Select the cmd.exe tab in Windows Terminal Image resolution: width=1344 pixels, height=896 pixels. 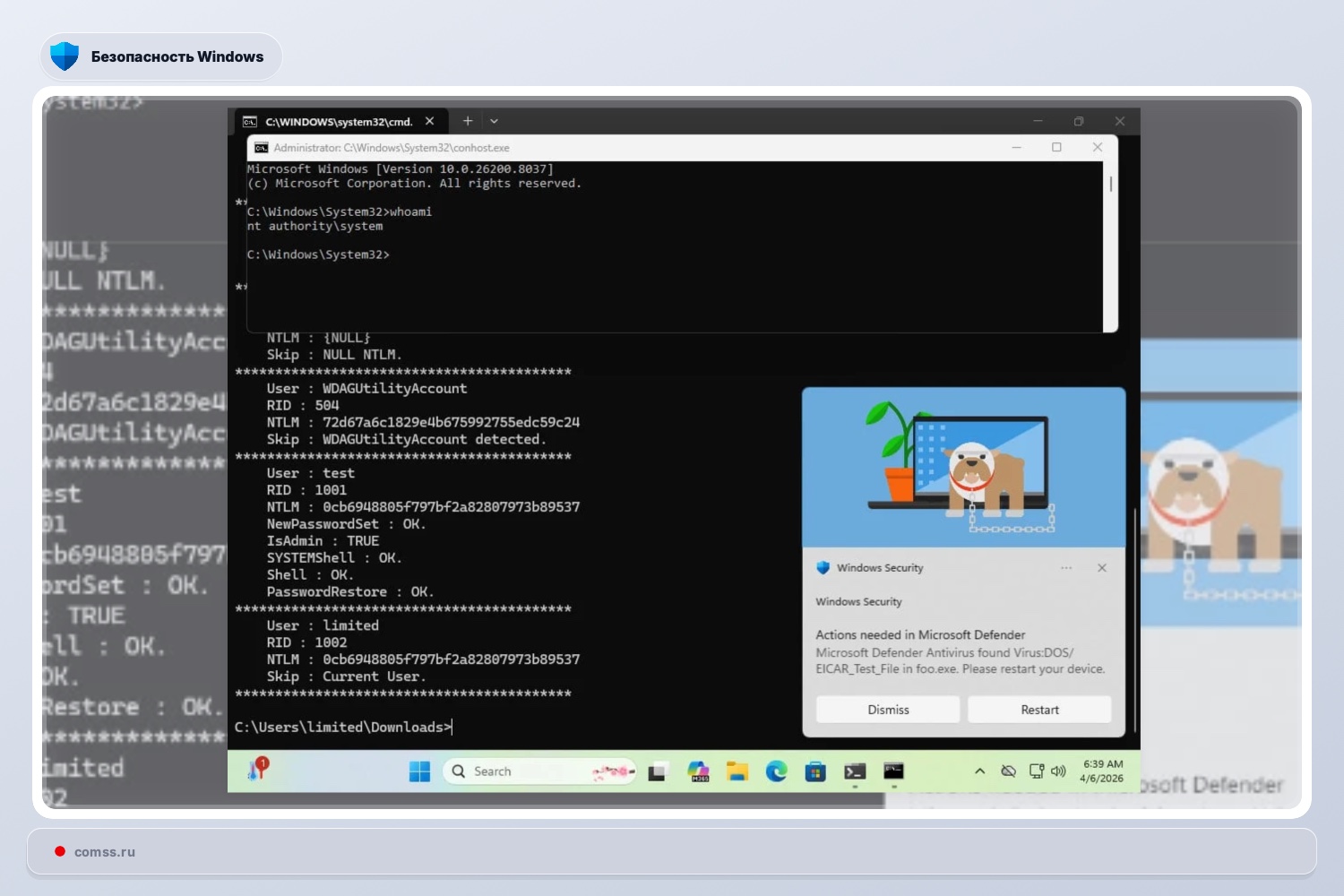[x=340, y=120]
